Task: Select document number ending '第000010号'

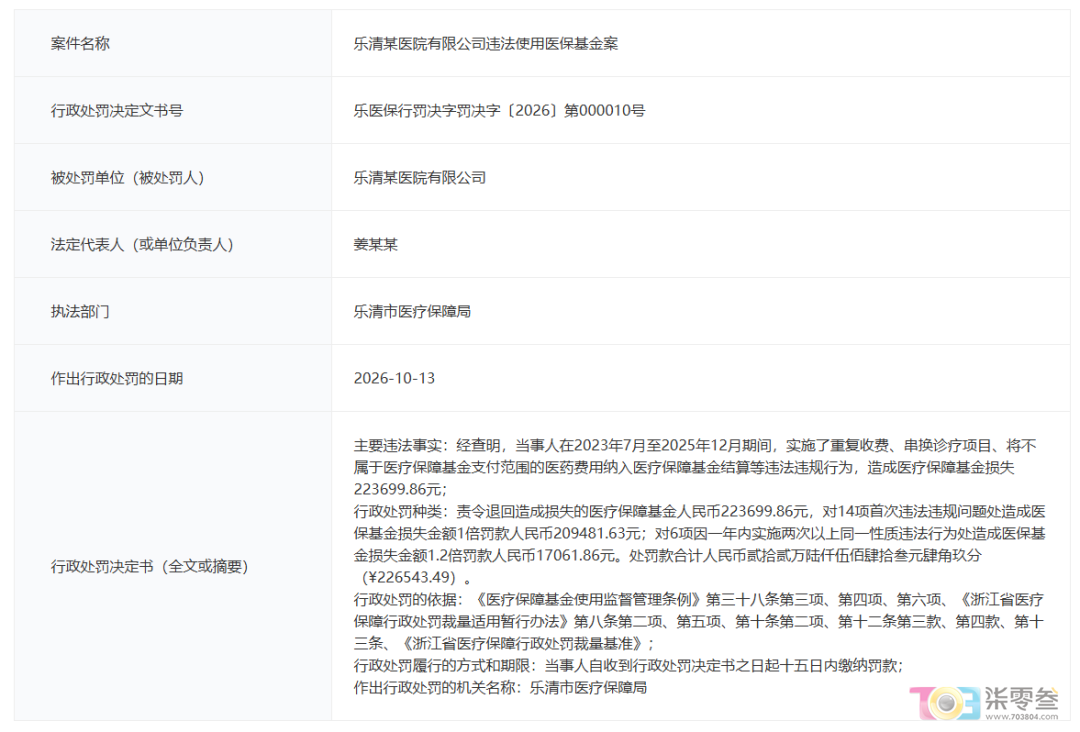Action: tap(499, 110)
